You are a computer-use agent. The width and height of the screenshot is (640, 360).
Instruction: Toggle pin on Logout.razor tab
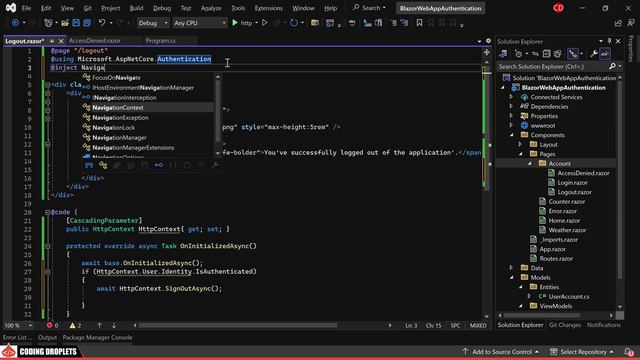coord(52,41)
